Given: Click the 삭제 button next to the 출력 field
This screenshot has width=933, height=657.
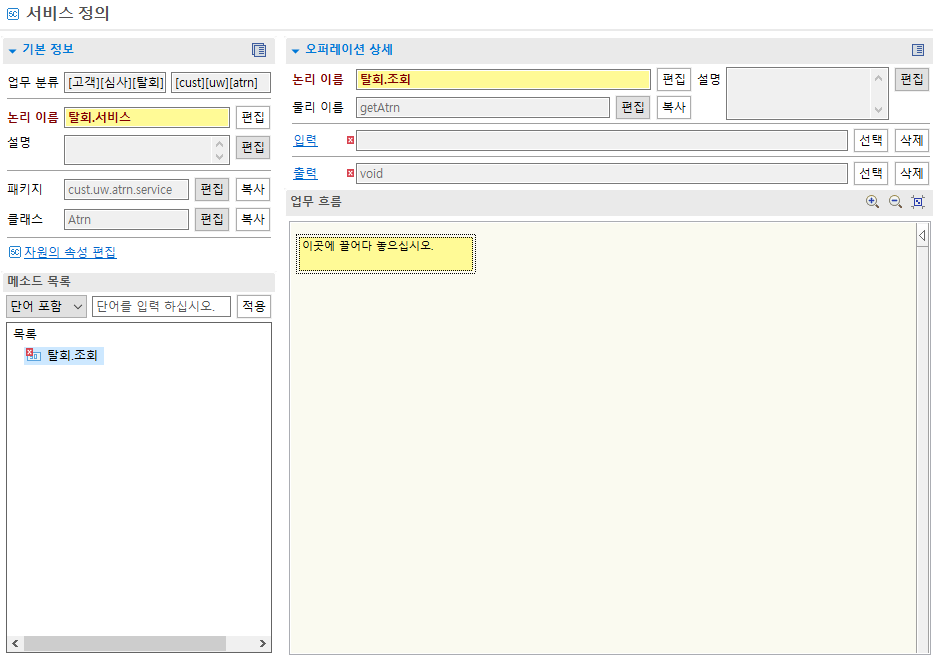Looking at the screenshot, I should click(x=911, y=172).
